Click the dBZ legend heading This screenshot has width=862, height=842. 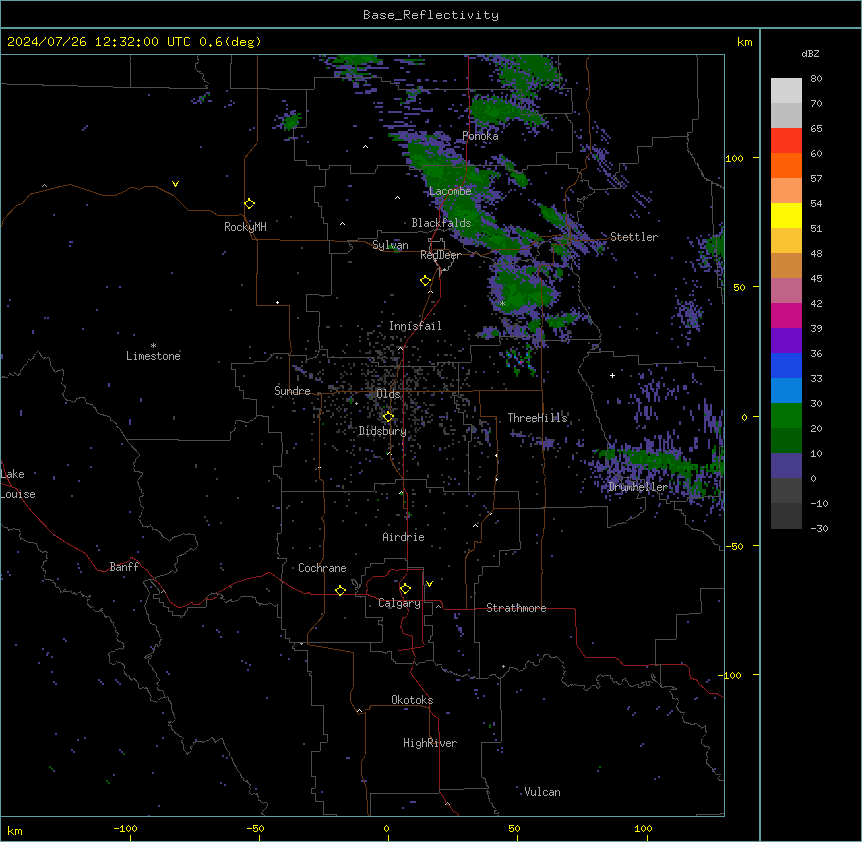810,54
